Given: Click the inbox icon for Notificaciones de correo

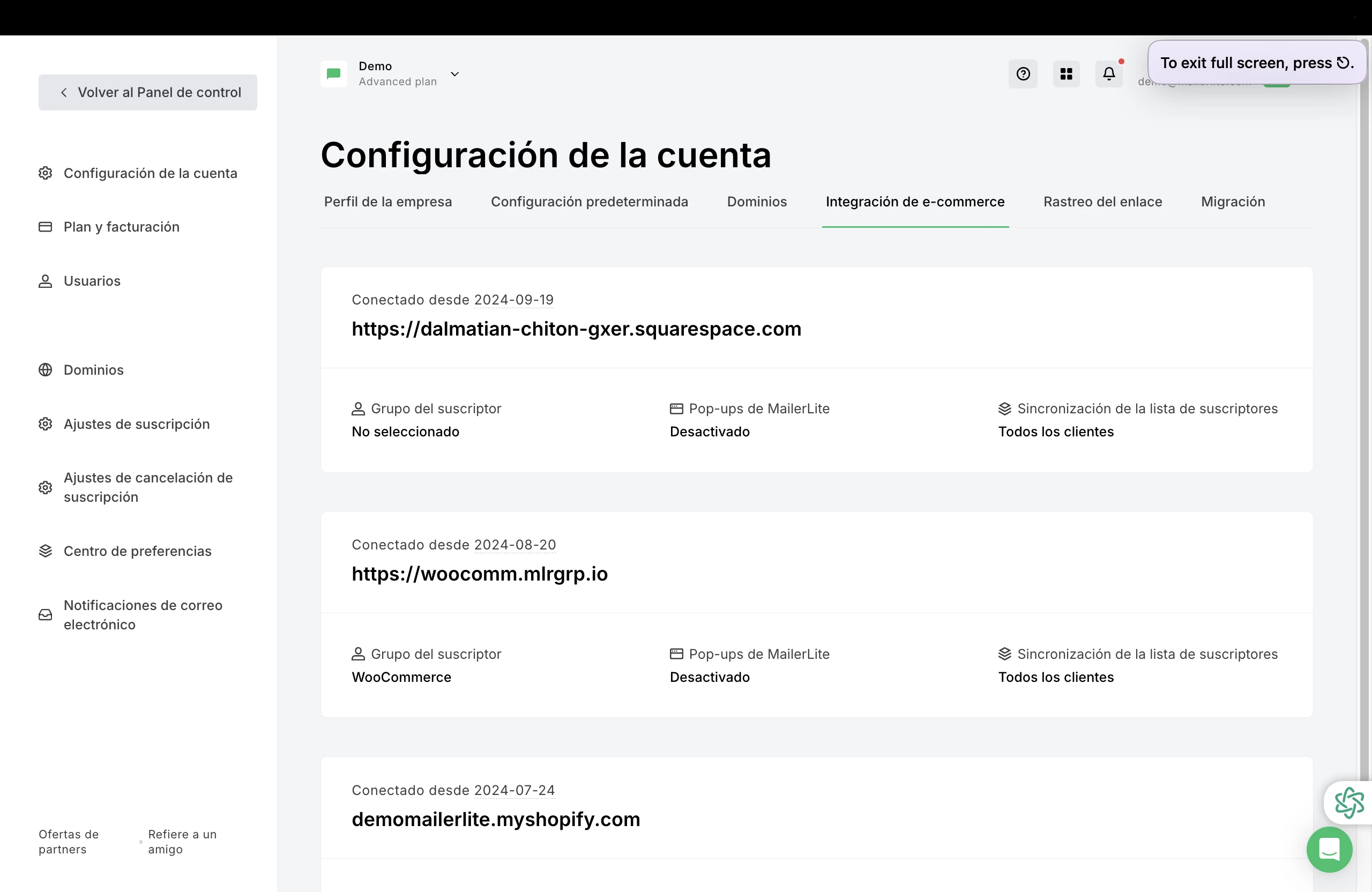Looking at the screenshot, I should (x=46, y=615).
